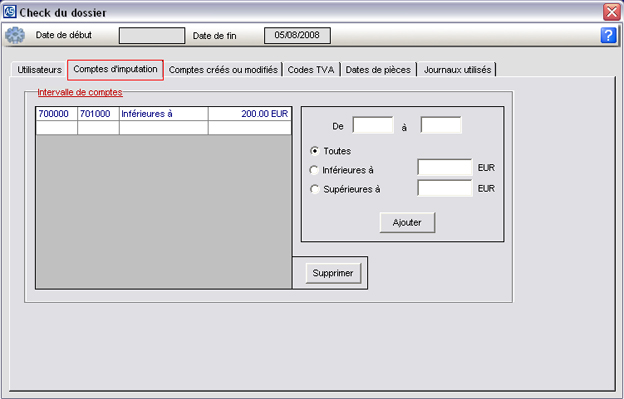Viewport: 624px width, 399px height.
Task: Click the Supprimer button
Action: [333, 273]
